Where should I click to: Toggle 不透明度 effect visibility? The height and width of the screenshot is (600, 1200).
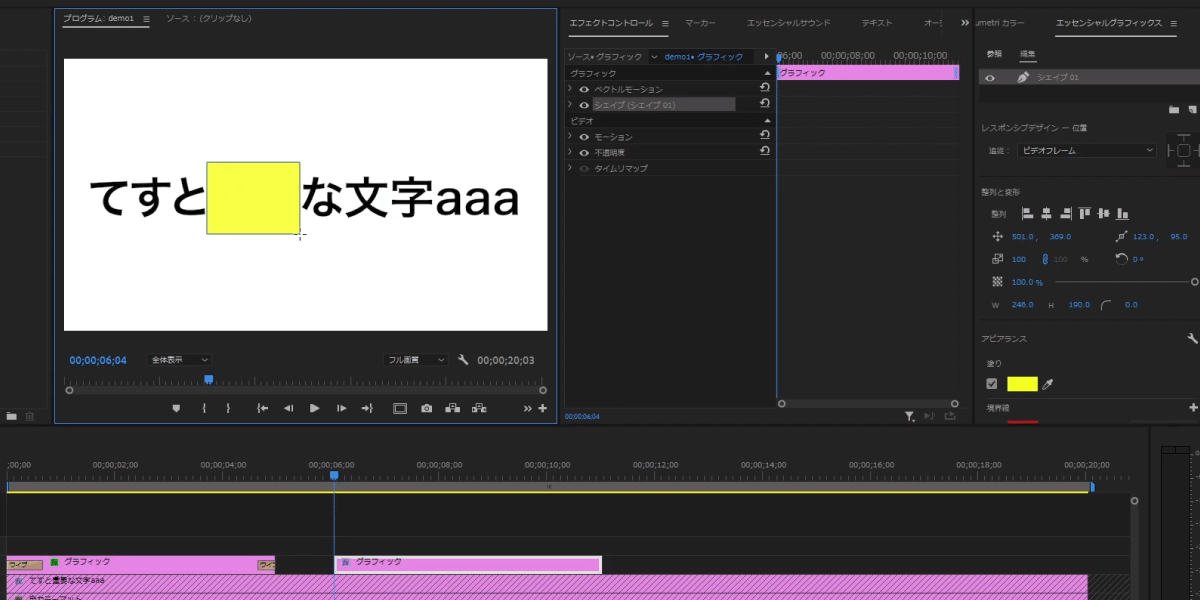click(584, 152)
